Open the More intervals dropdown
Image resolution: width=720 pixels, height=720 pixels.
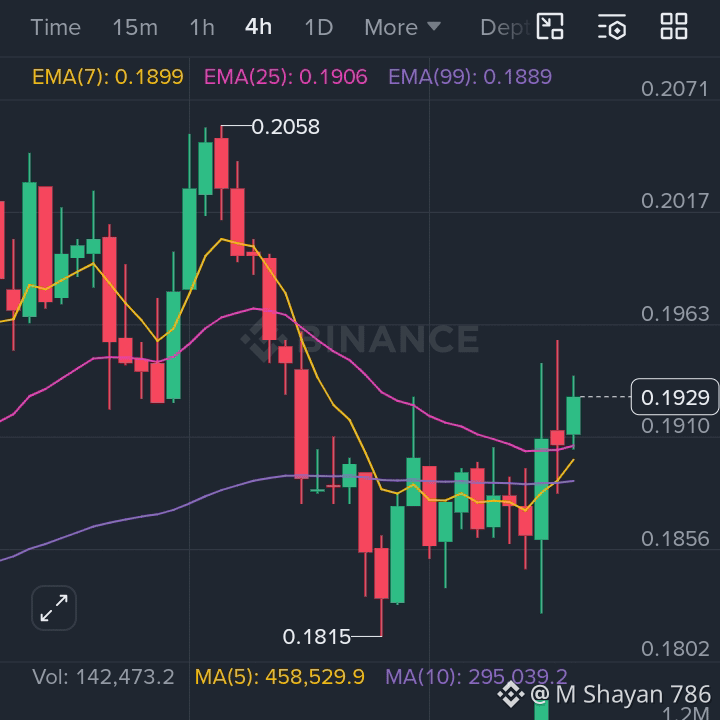coord(402,28)
